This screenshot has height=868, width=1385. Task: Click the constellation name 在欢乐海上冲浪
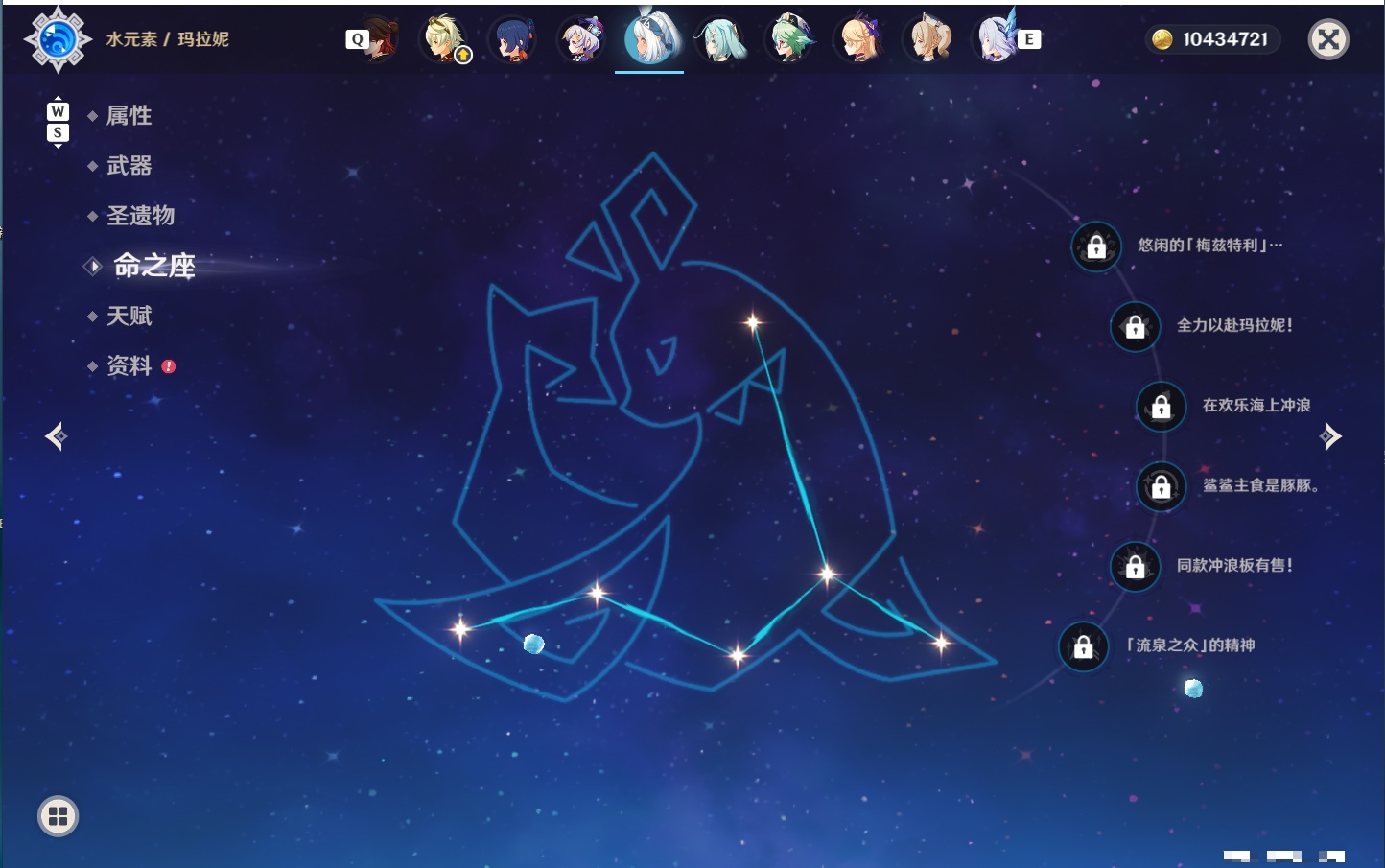(x=1256, y=405)
